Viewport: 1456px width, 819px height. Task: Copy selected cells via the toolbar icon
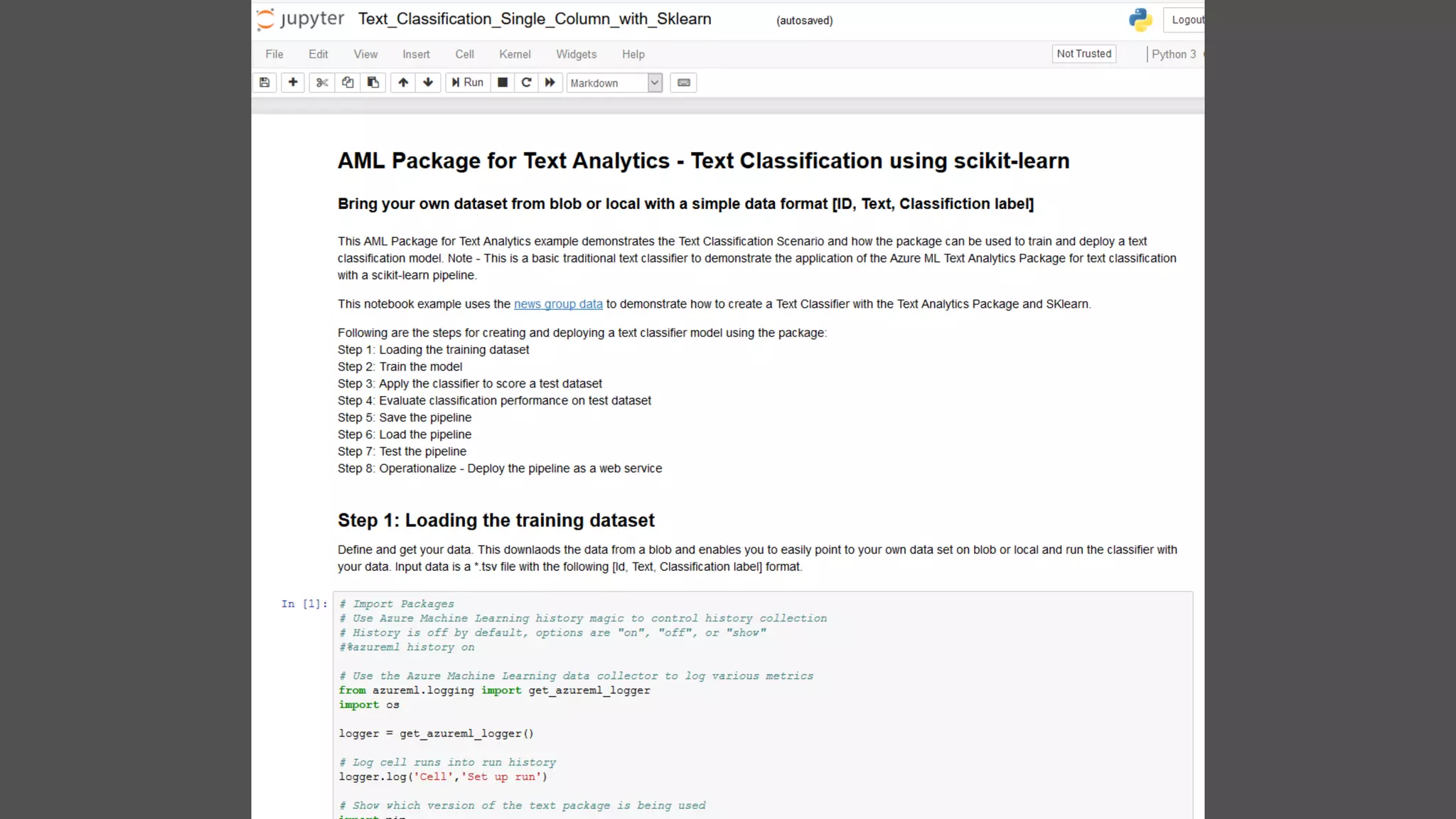coord(348,82)
